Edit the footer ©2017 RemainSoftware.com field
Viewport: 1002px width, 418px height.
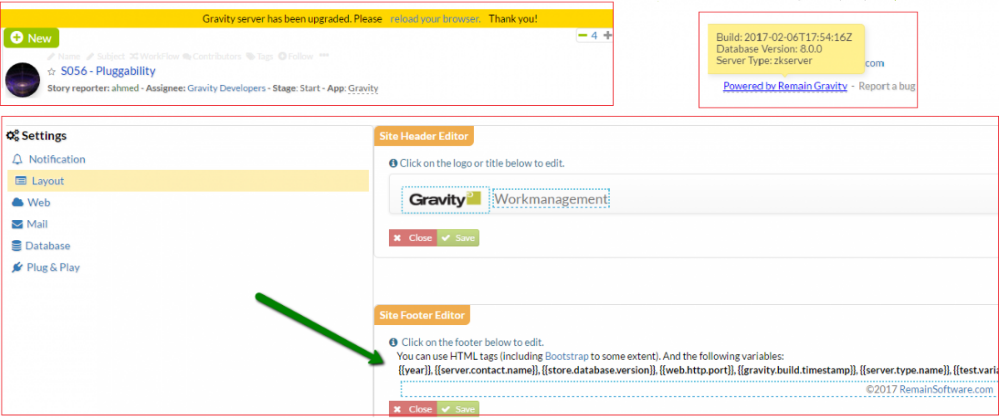point(698,389)
